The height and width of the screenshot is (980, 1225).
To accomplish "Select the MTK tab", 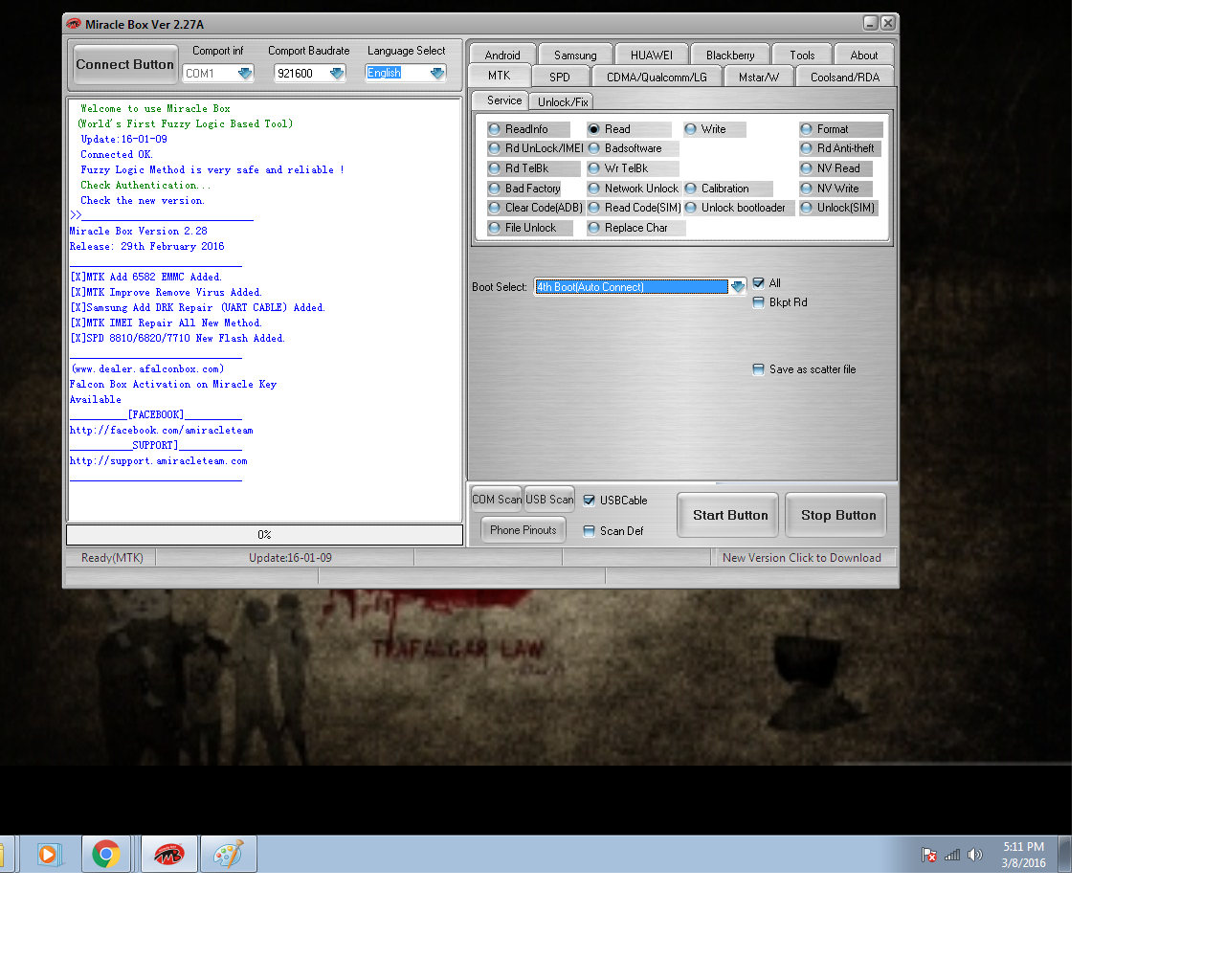I will pos(499,76).
